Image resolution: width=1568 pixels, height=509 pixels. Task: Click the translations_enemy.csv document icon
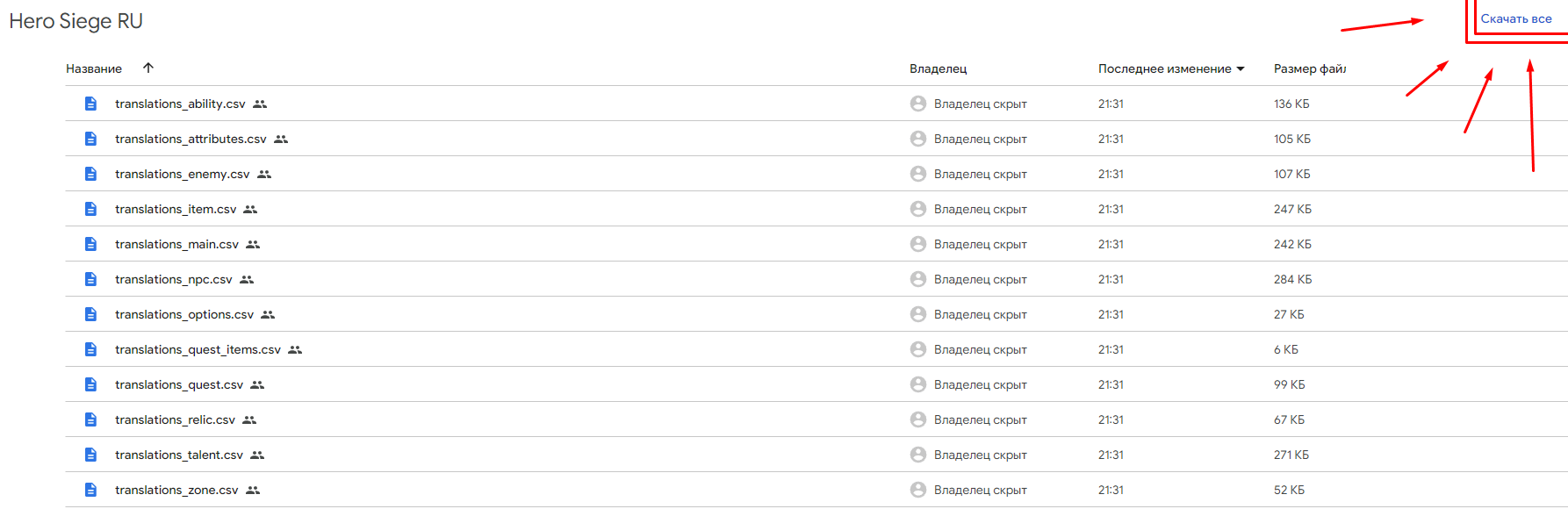[90, 174]
